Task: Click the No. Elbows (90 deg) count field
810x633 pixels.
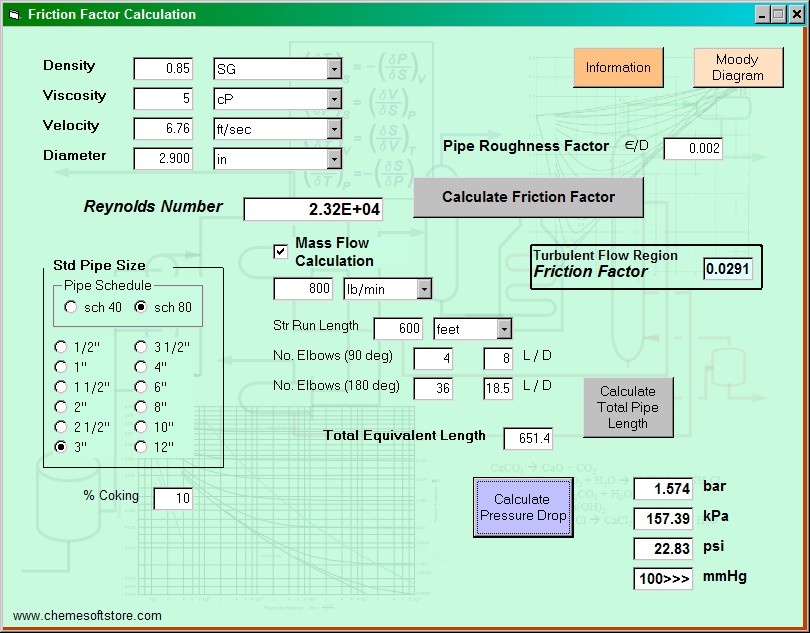Action: (432, 359)
